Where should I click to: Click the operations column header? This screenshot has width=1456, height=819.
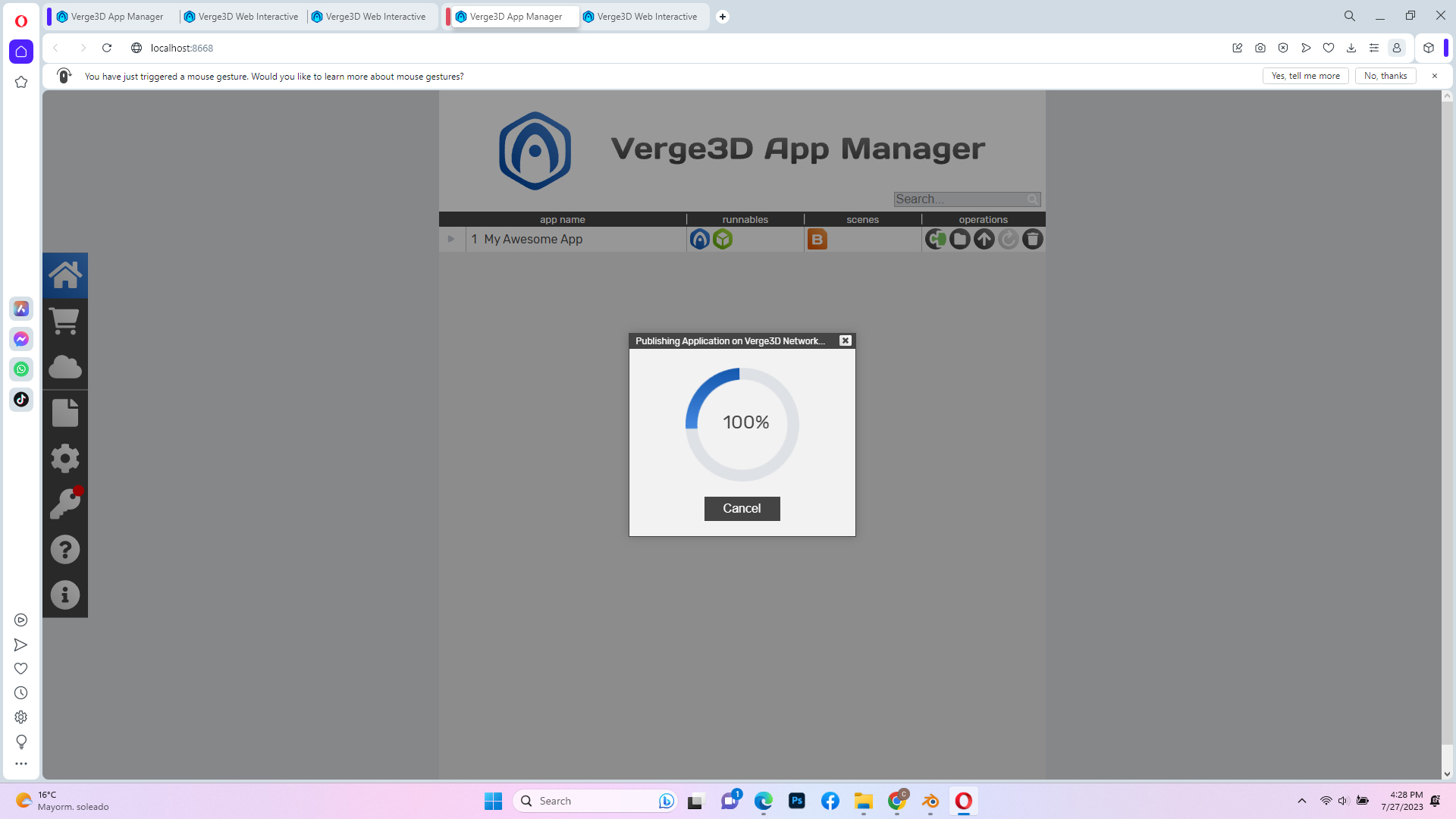tap(983, 220)
